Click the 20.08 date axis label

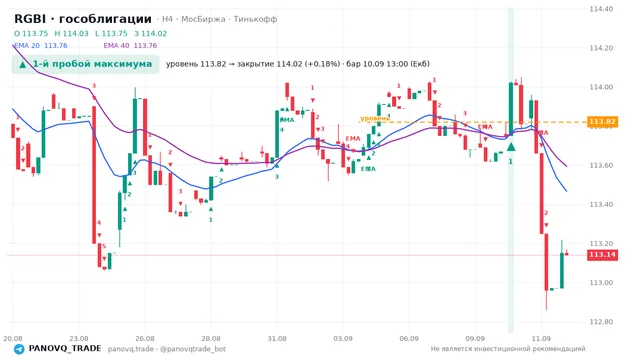[13, 338]
